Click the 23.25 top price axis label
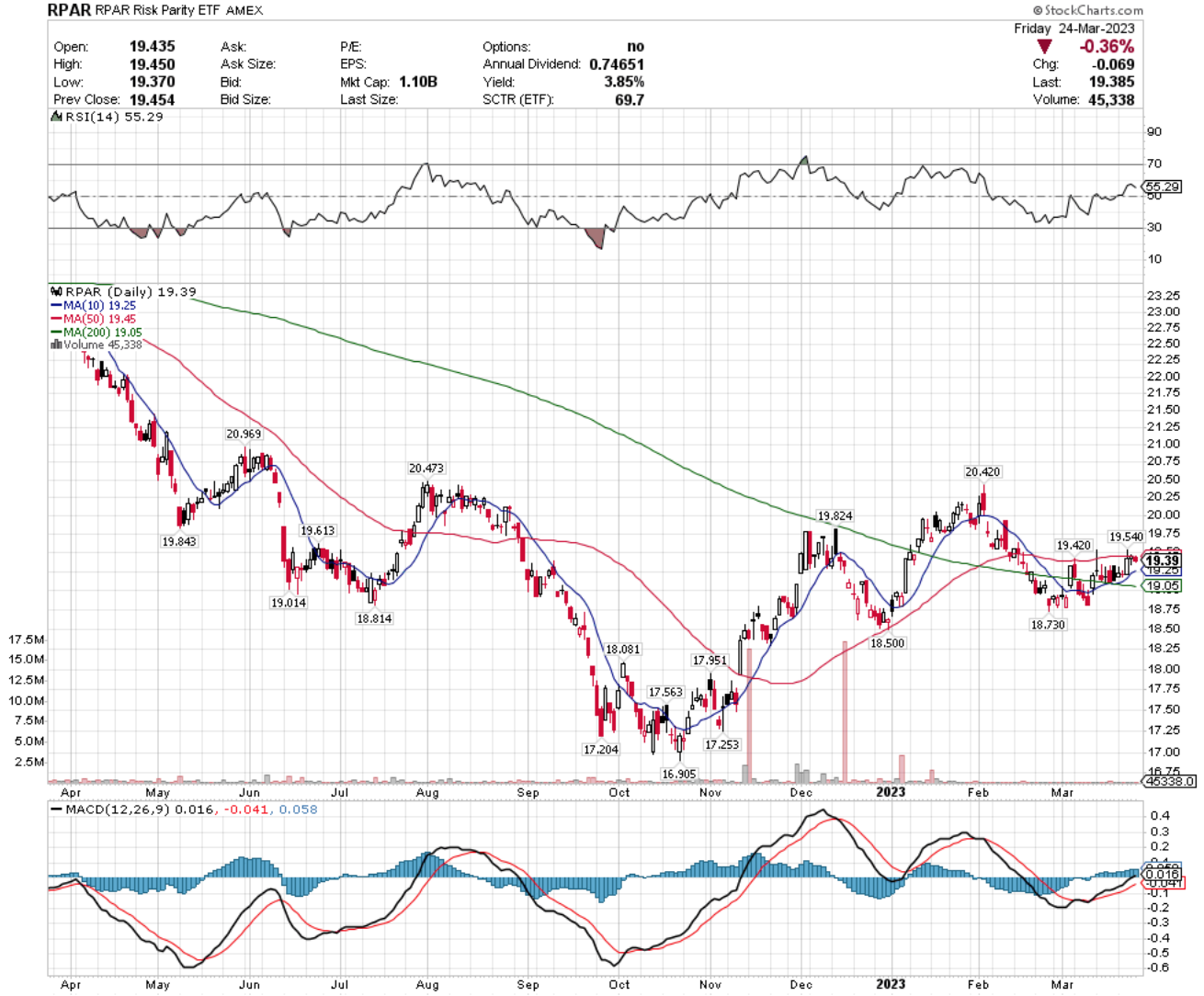The width and height of the screenshot is (1204, 996). pyautogui.click(x=1164, y=295)
